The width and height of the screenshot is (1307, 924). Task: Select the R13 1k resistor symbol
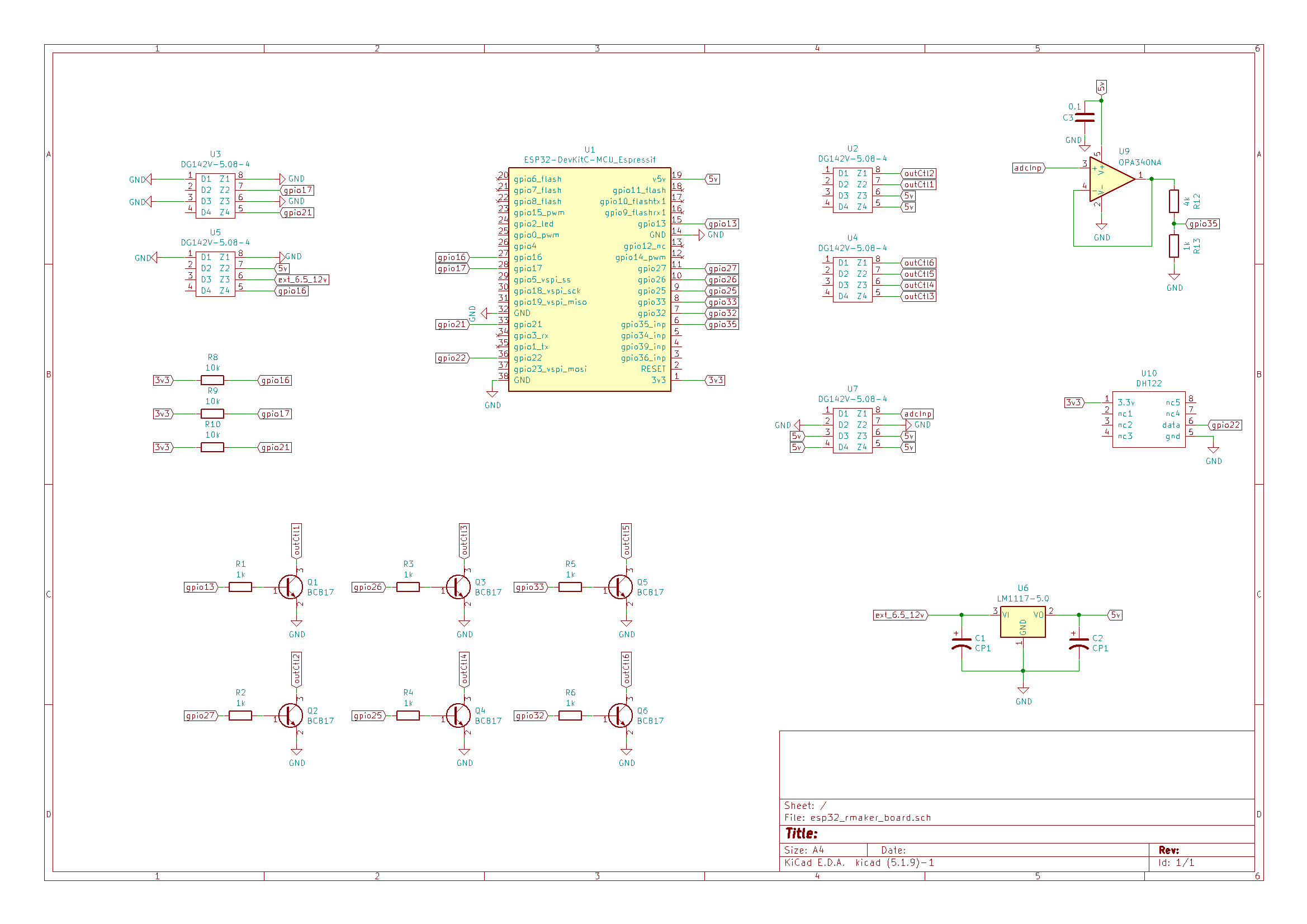tap(1174, 246)
